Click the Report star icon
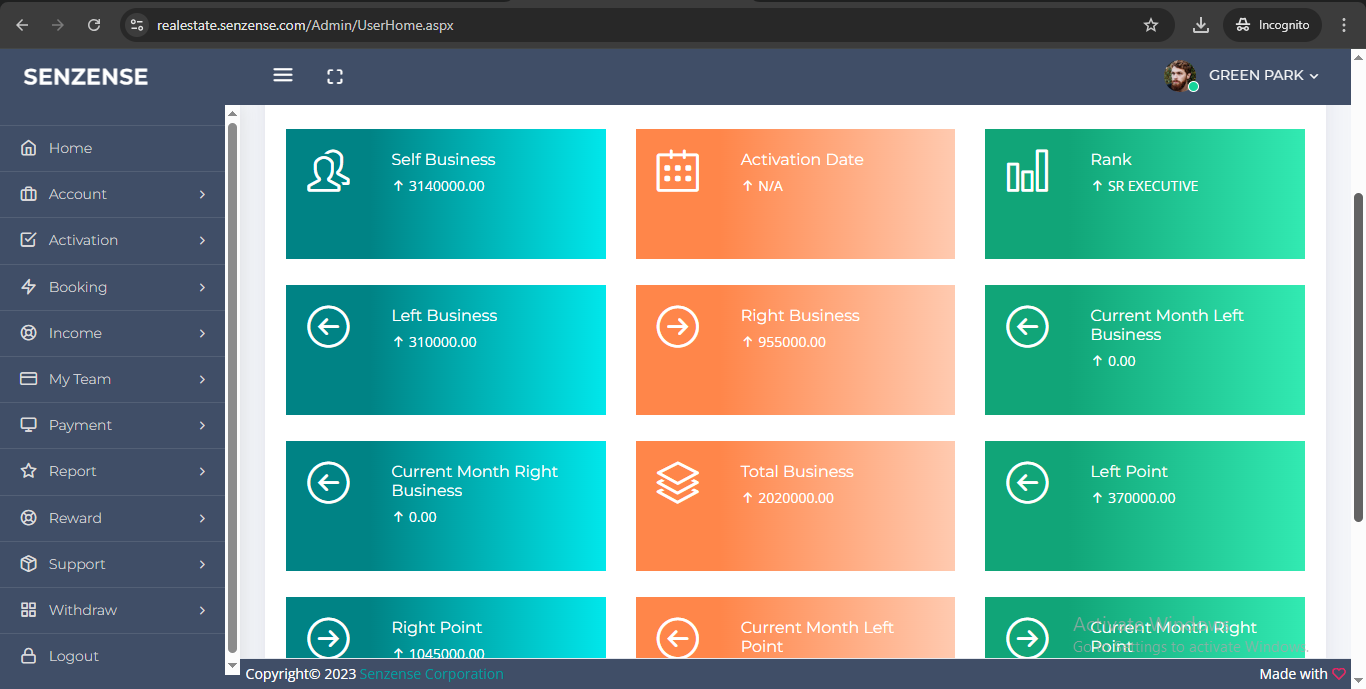 (29, 471)
